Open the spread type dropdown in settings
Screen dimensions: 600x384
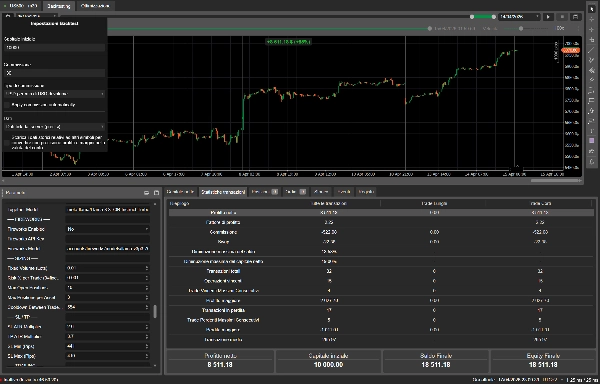click(54, 94)
